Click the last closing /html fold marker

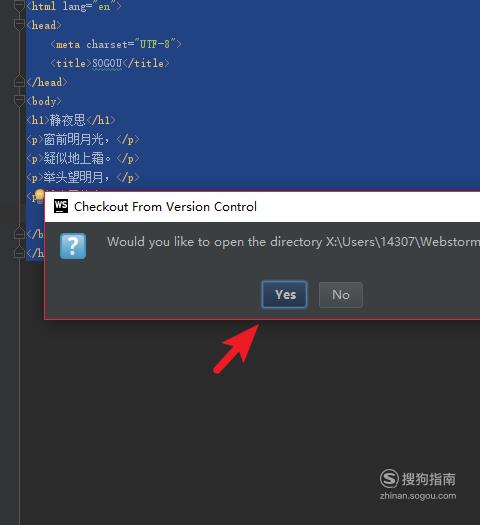tap(20, 252)
